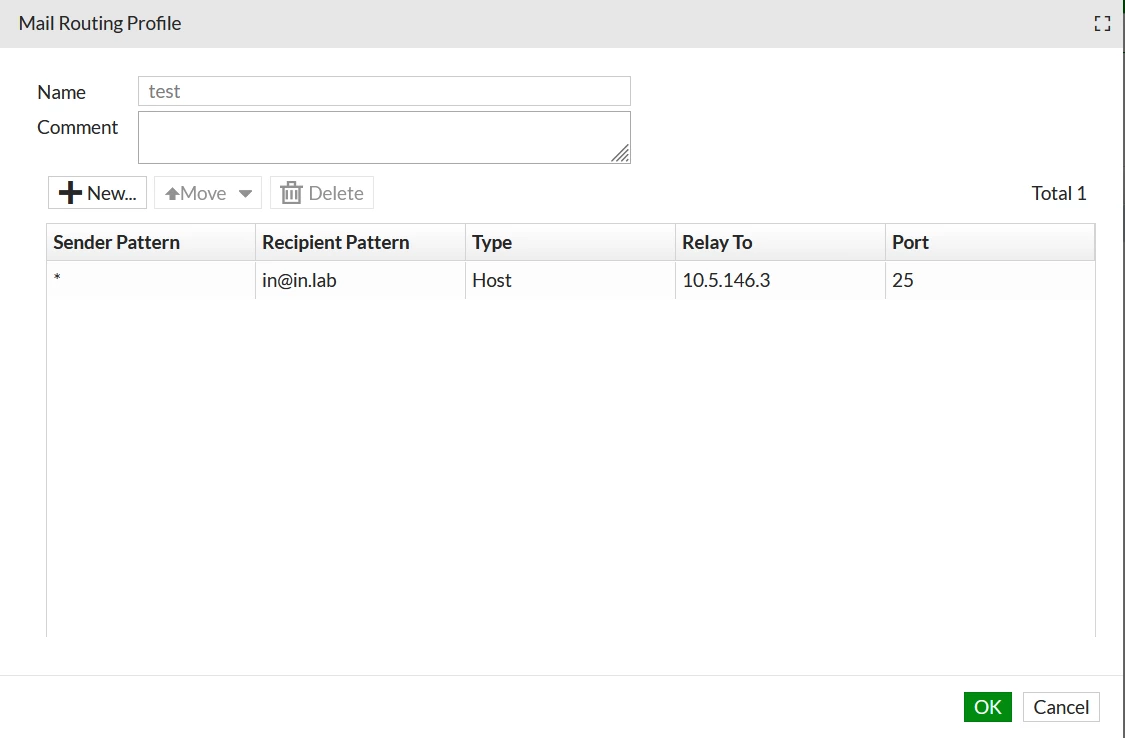Screen dimensions: 1125x738
Task: Click the trash icon on the Delete button
Action: pos(291,192)
